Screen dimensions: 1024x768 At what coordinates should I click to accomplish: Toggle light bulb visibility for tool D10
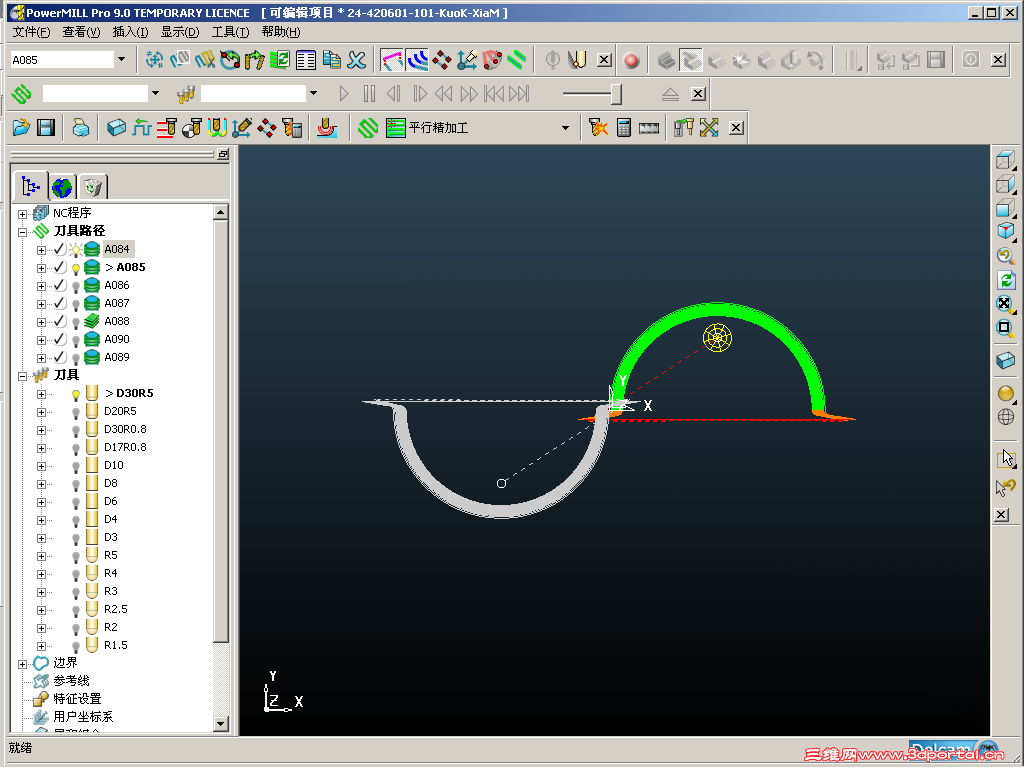point(76,466)
